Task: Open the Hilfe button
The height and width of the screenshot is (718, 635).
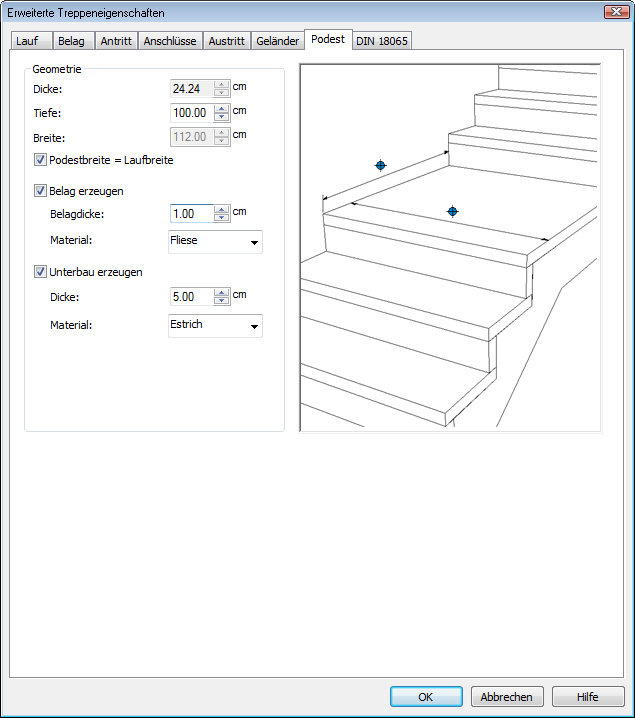Action: pos(588,696)
